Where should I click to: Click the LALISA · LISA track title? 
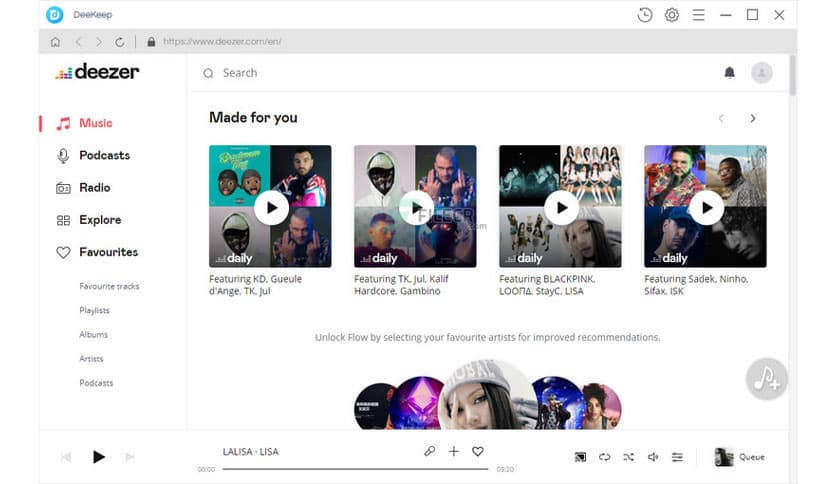click(x=251, y=451)
